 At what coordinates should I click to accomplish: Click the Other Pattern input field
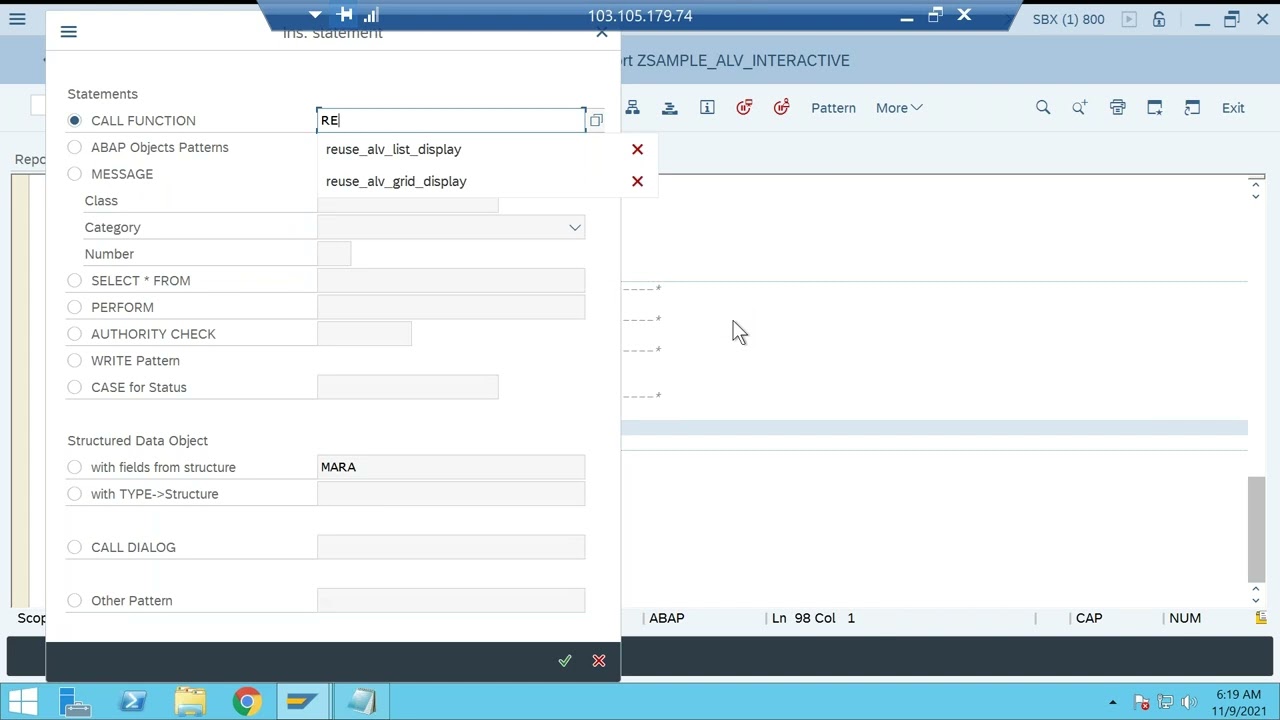coord(451,601)
